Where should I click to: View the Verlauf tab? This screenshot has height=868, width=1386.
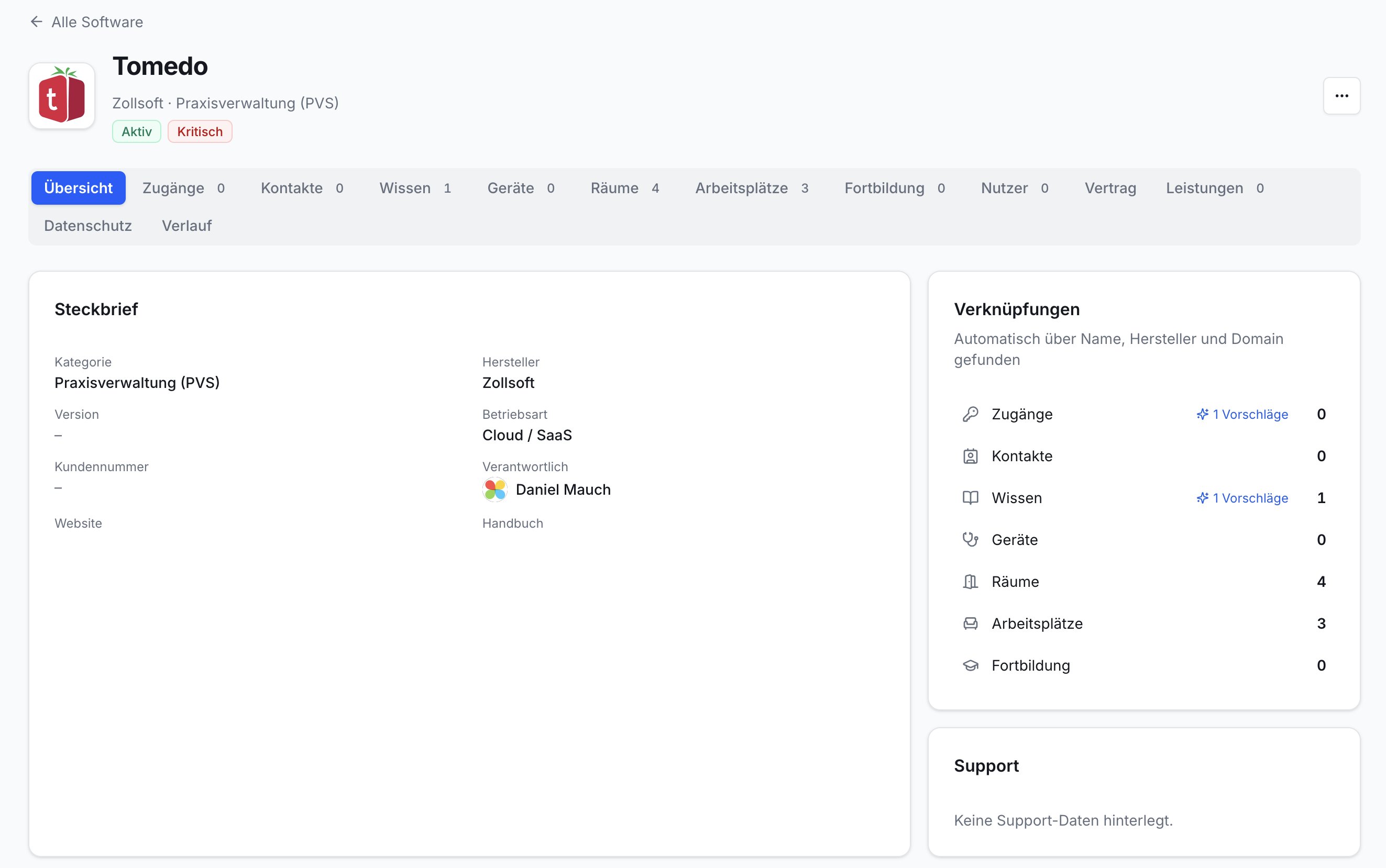click(186, 226)
